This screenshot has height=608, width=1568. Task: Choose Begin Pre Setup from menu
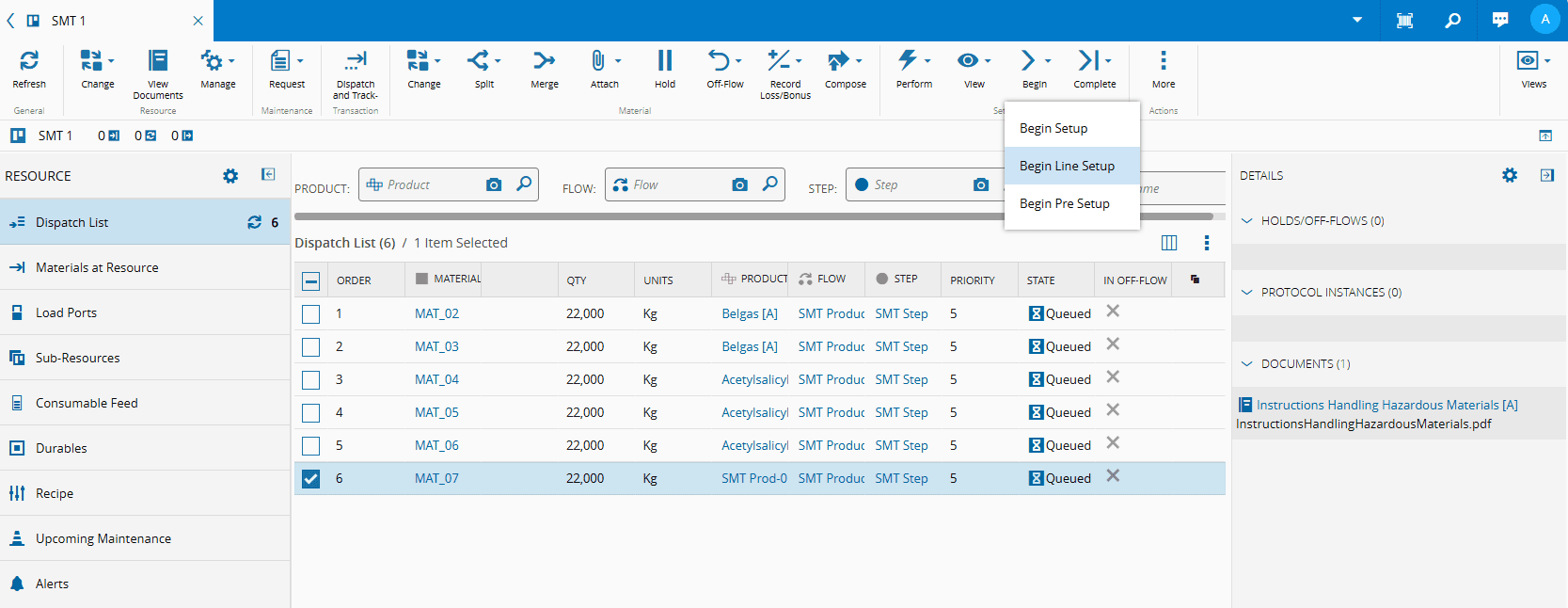[1064, 203]
